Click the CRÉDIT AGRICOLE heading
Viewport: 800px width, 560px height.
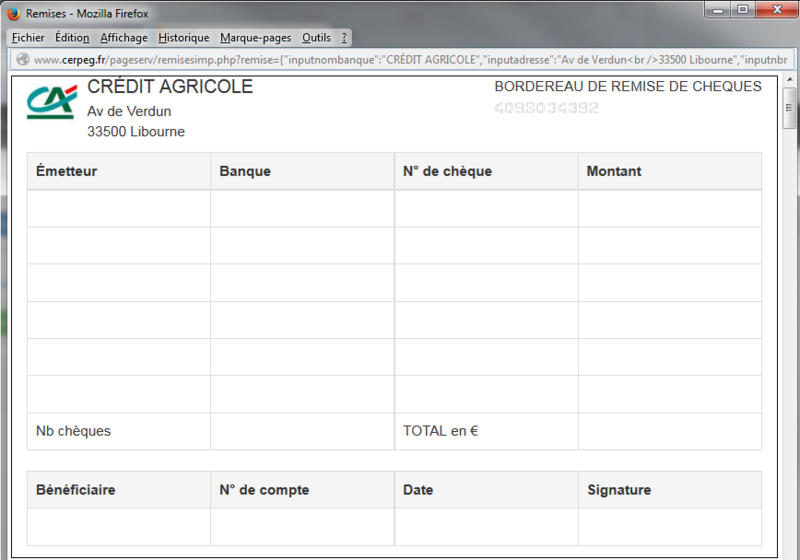click(x=170, y=87)
